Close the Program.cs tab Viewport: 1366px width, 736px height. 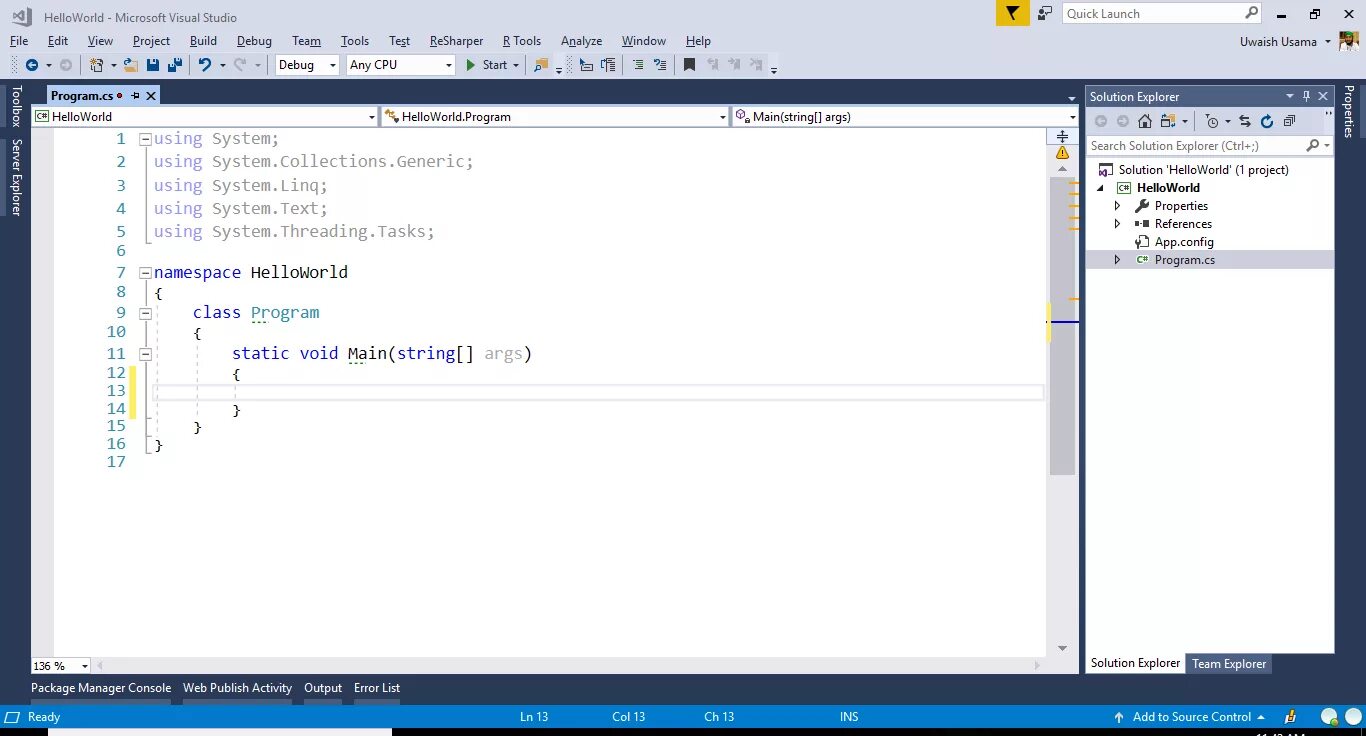coord(151,96)
